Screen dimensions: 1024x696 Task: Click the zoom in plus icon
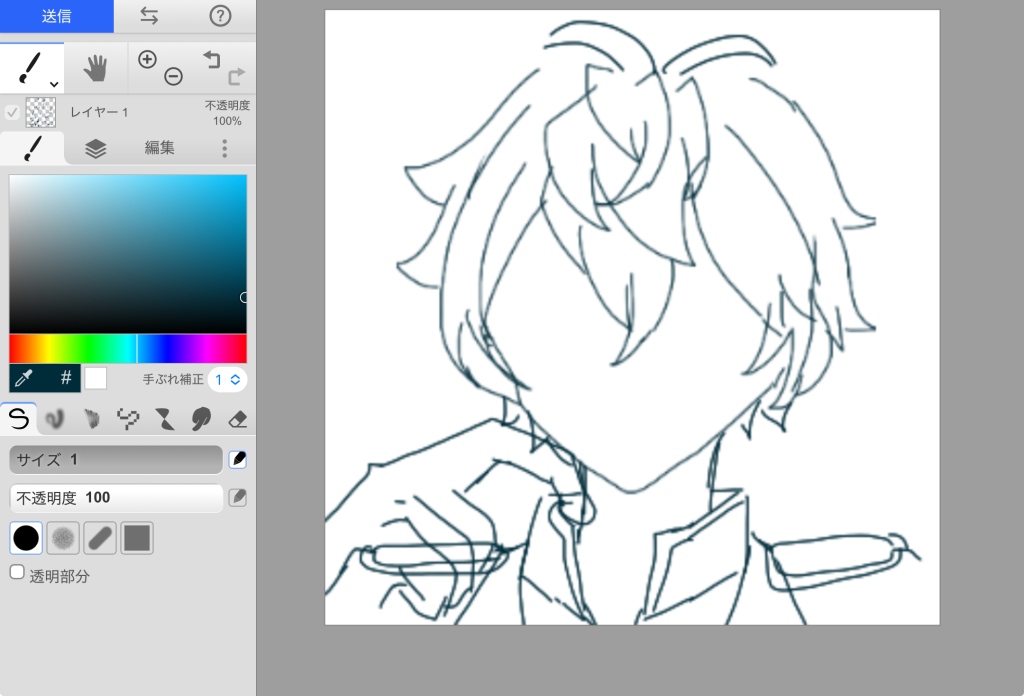pos(147,59)
